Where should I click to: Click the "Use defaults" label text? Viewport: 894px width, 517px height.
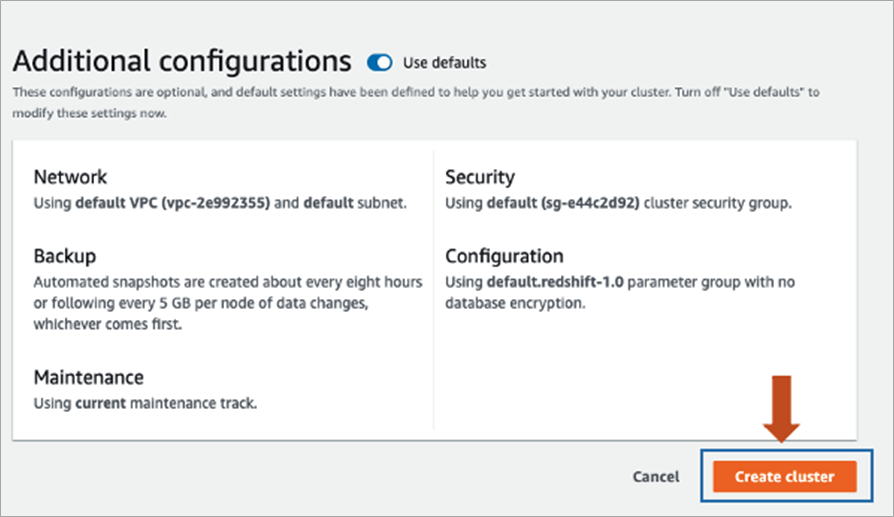click(444, 63)
